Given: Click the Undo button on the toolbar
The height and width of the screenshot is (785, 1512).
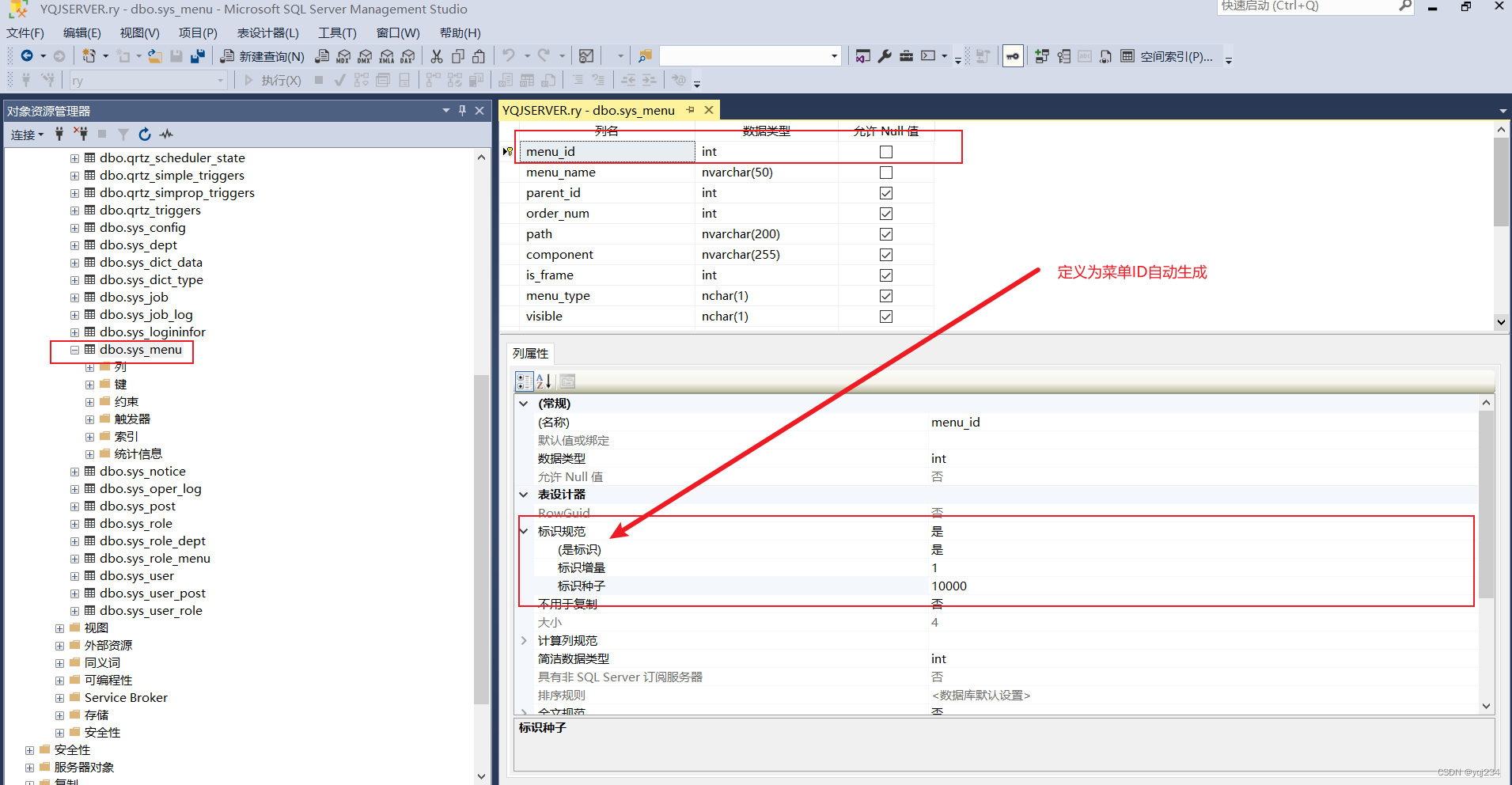Looking at the screenshot, I should (x=510, y=55).
